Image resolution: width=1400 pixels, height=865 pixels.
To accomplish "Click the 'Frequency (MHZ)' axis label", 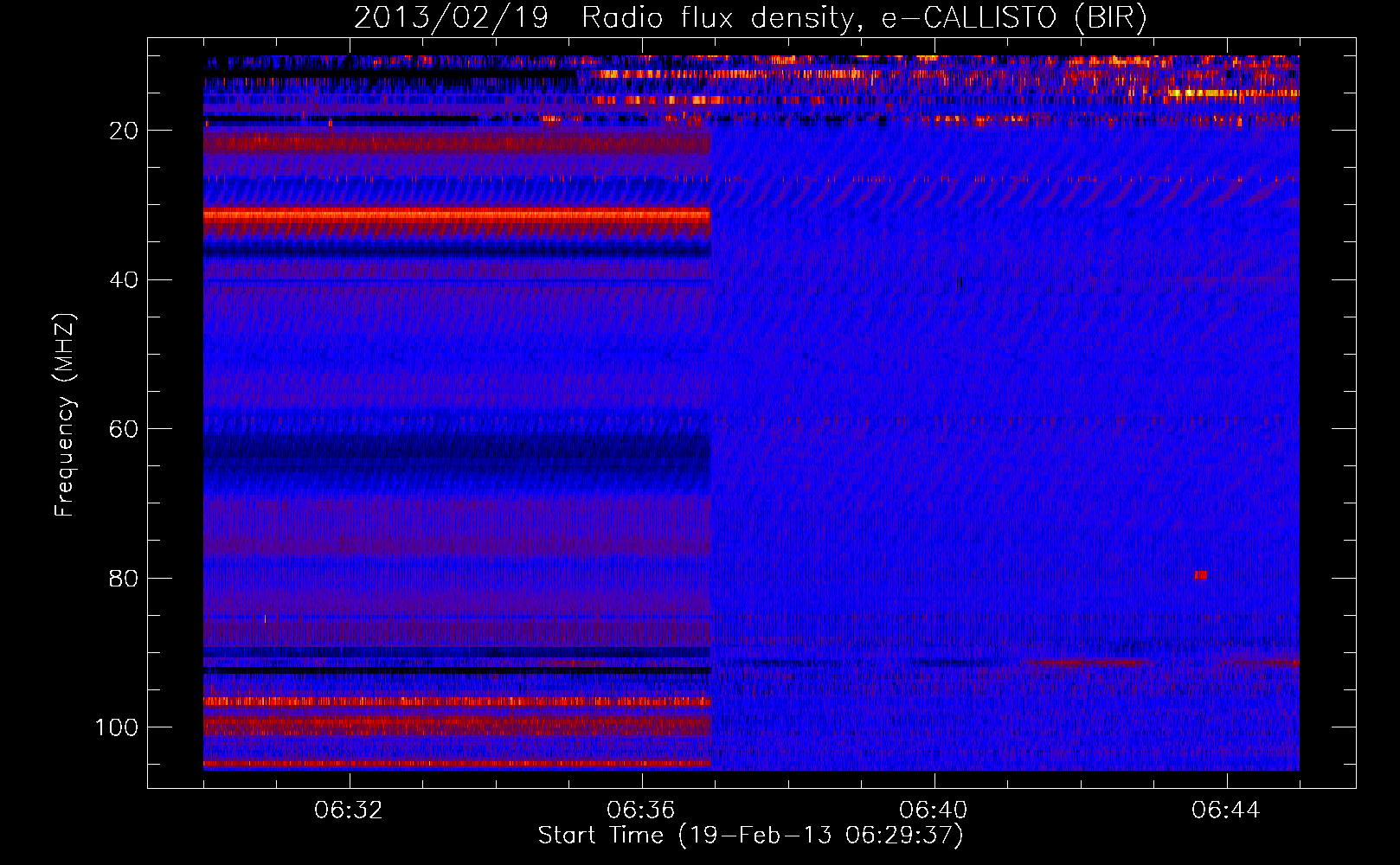I will pyautogui.click(x=65, y=414).
